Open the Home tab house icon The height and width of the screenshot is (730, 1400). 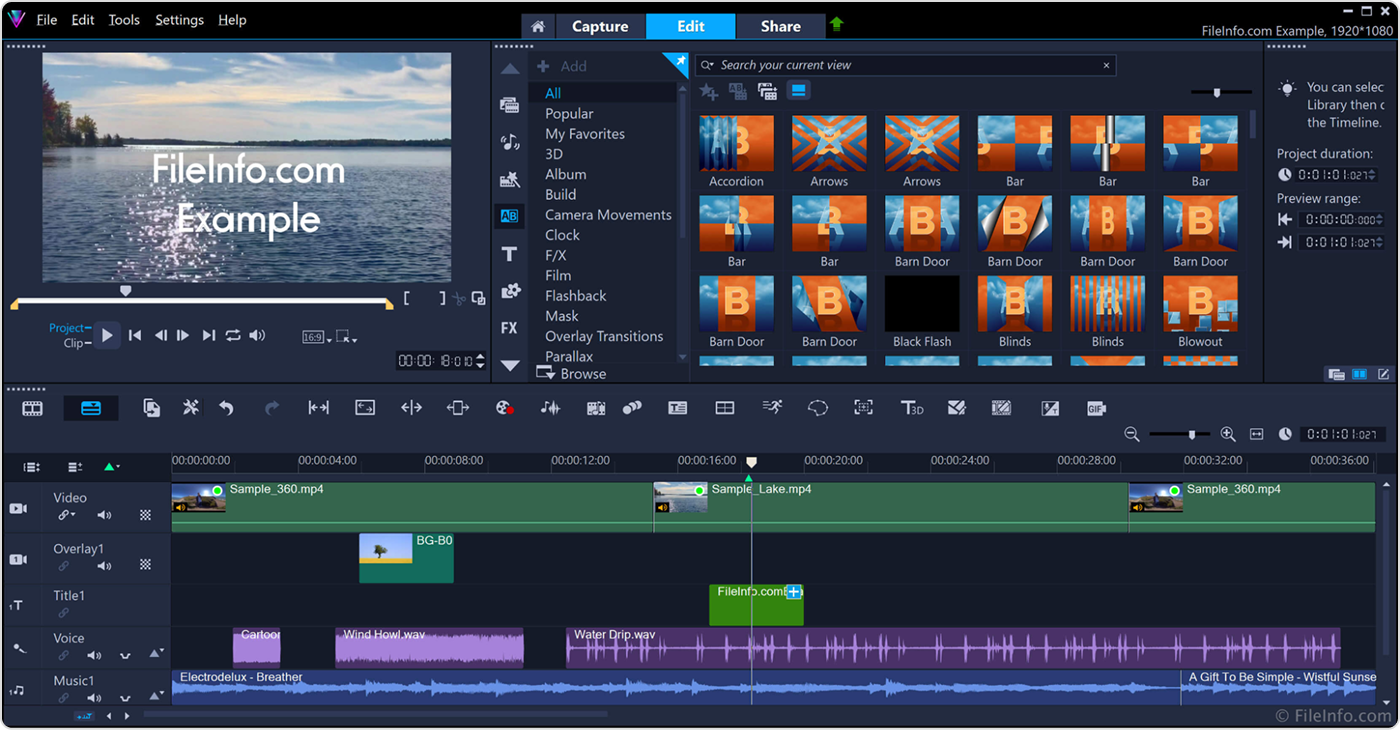point(538,27)
